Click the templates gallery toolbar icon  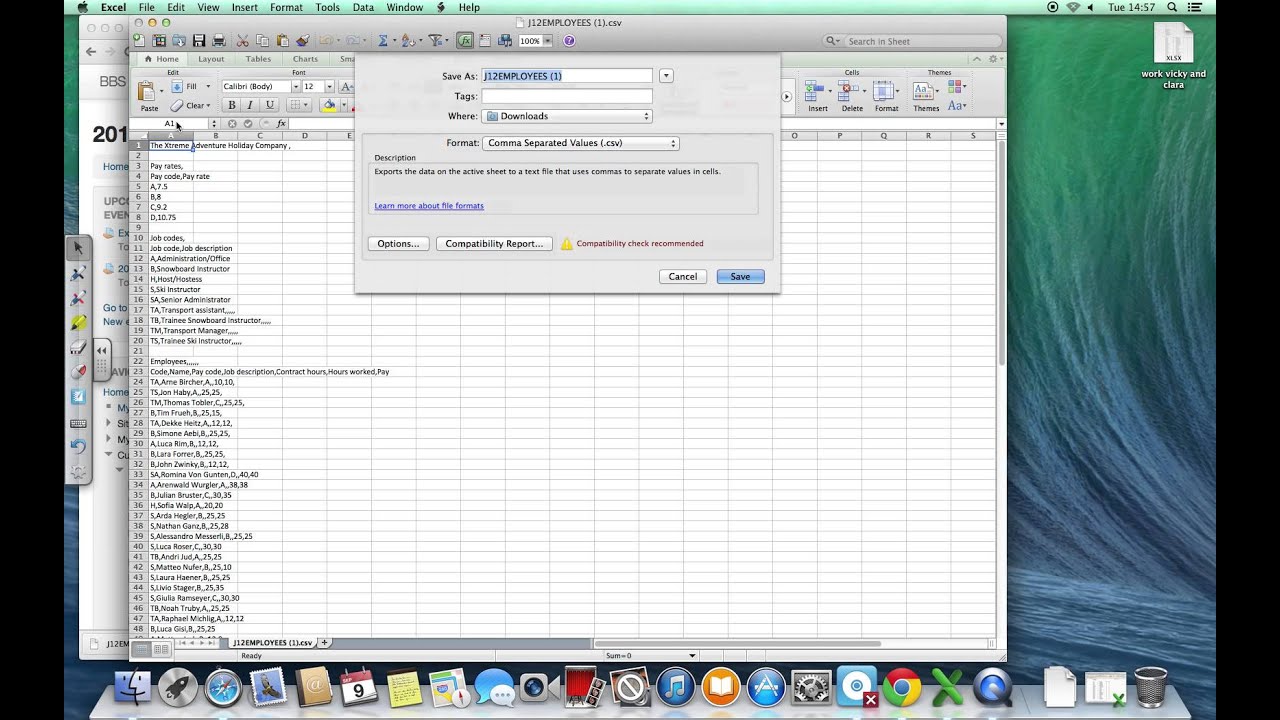click(x=159, y=41)
